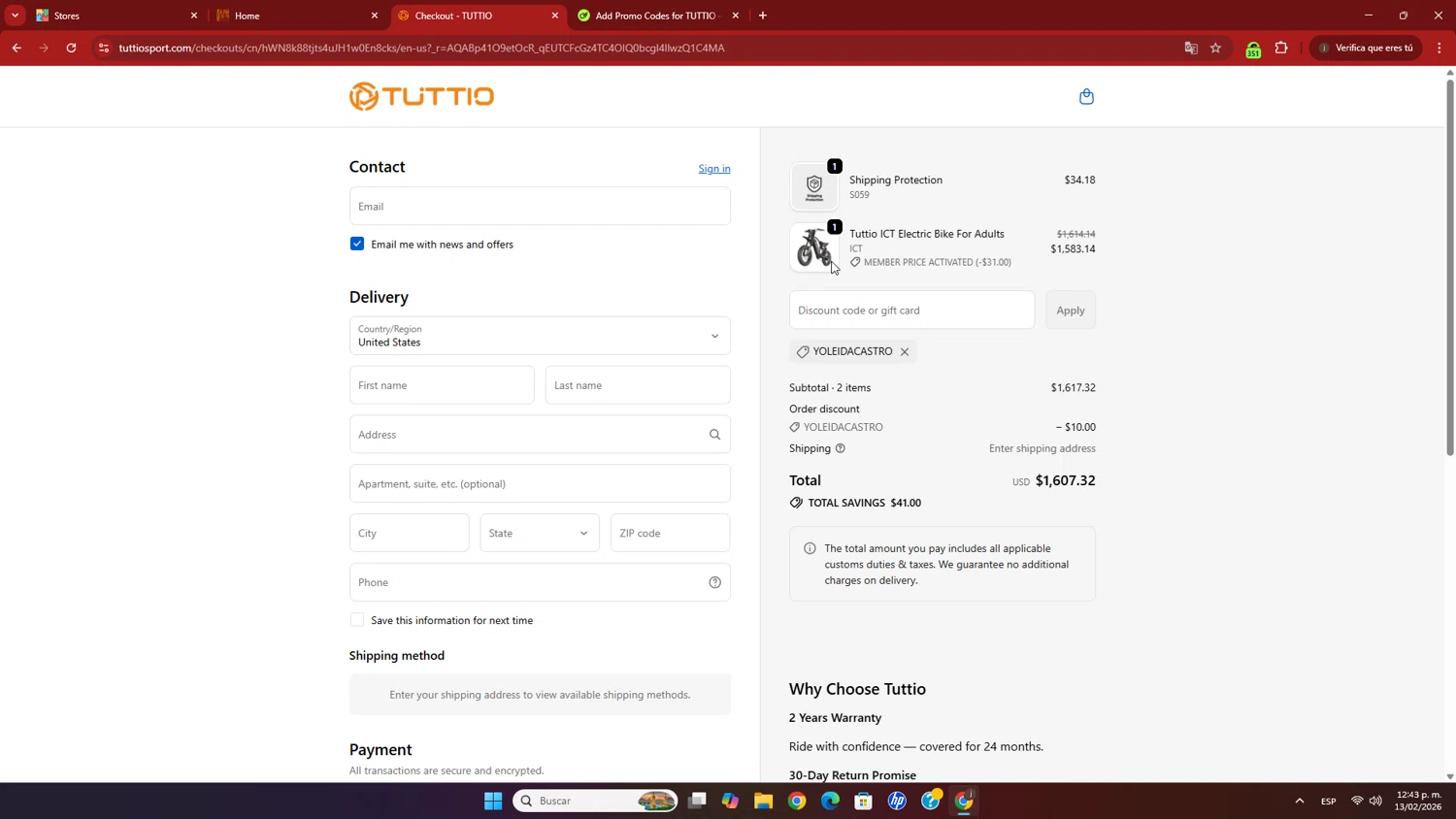Bookmark this page with the star icon

1215,48
